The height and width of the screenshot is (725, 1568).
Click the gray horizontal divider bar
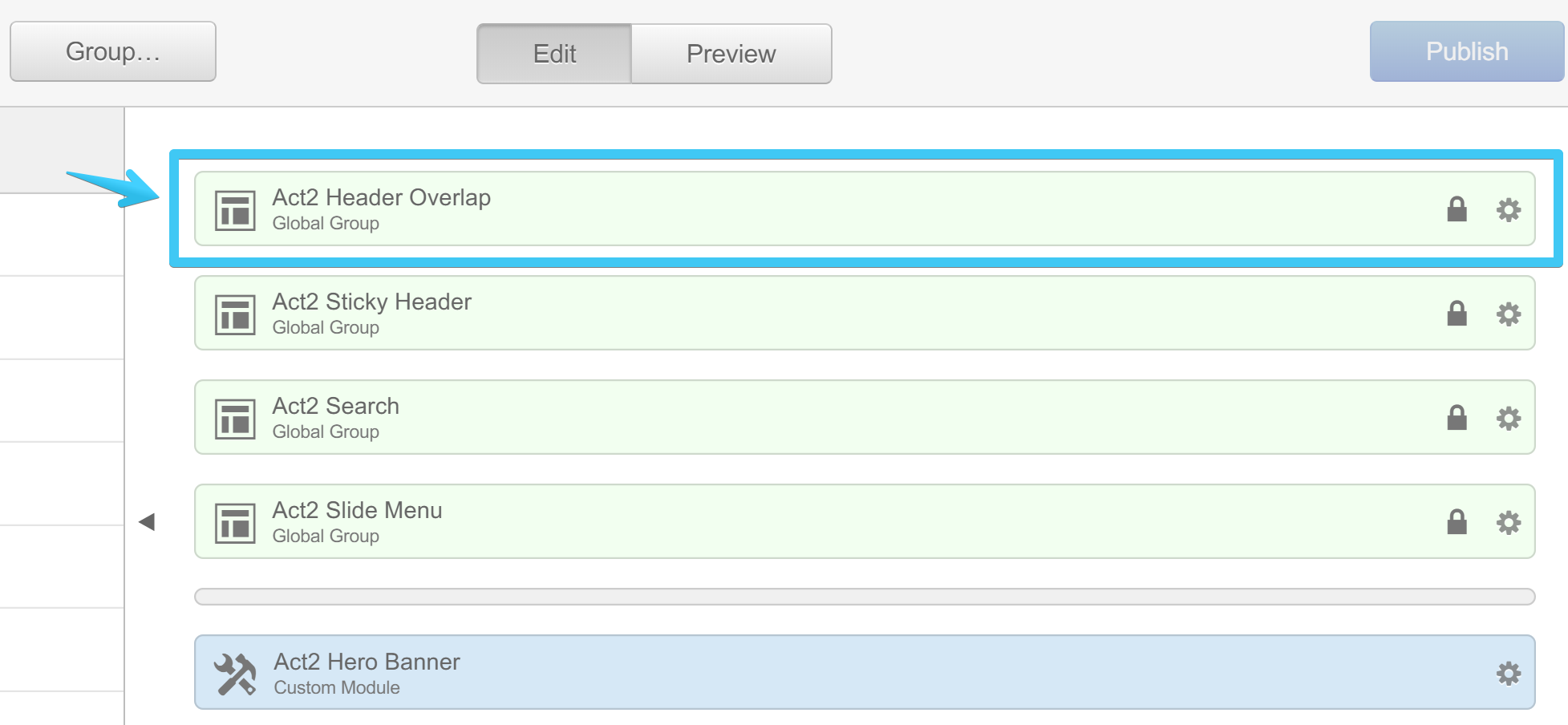click(x=864, y=597)
